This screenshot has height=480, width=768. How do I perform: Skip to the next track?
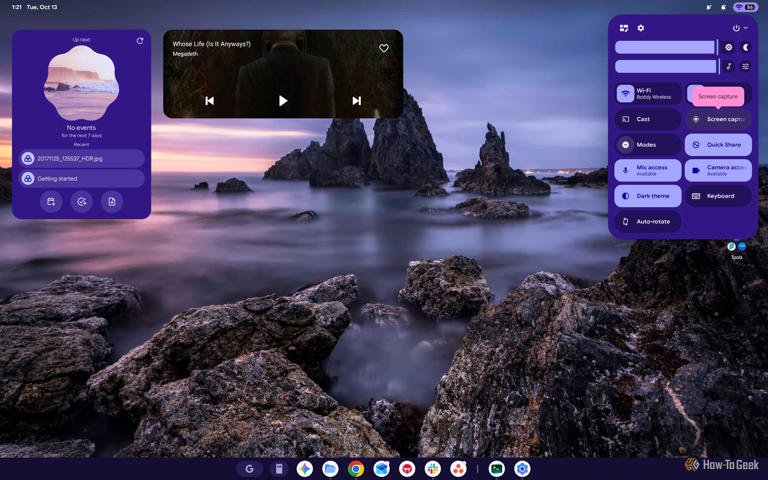point(357,100)
